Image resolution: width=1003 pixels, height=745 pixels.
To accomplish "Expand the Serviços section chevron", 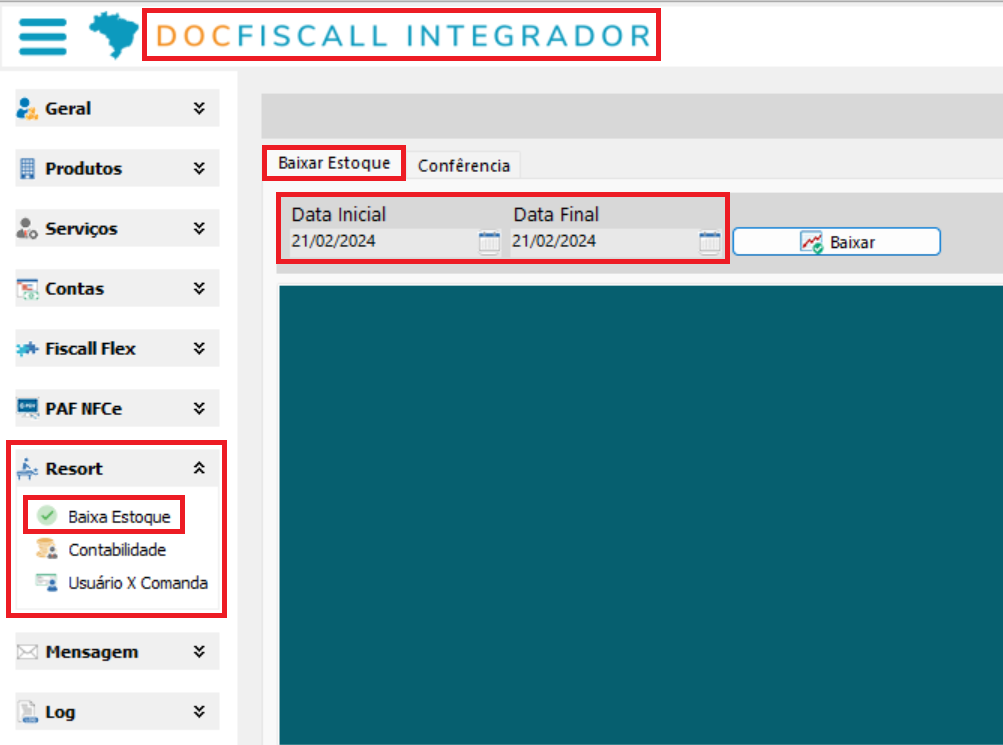I will (x=200, y=228).
